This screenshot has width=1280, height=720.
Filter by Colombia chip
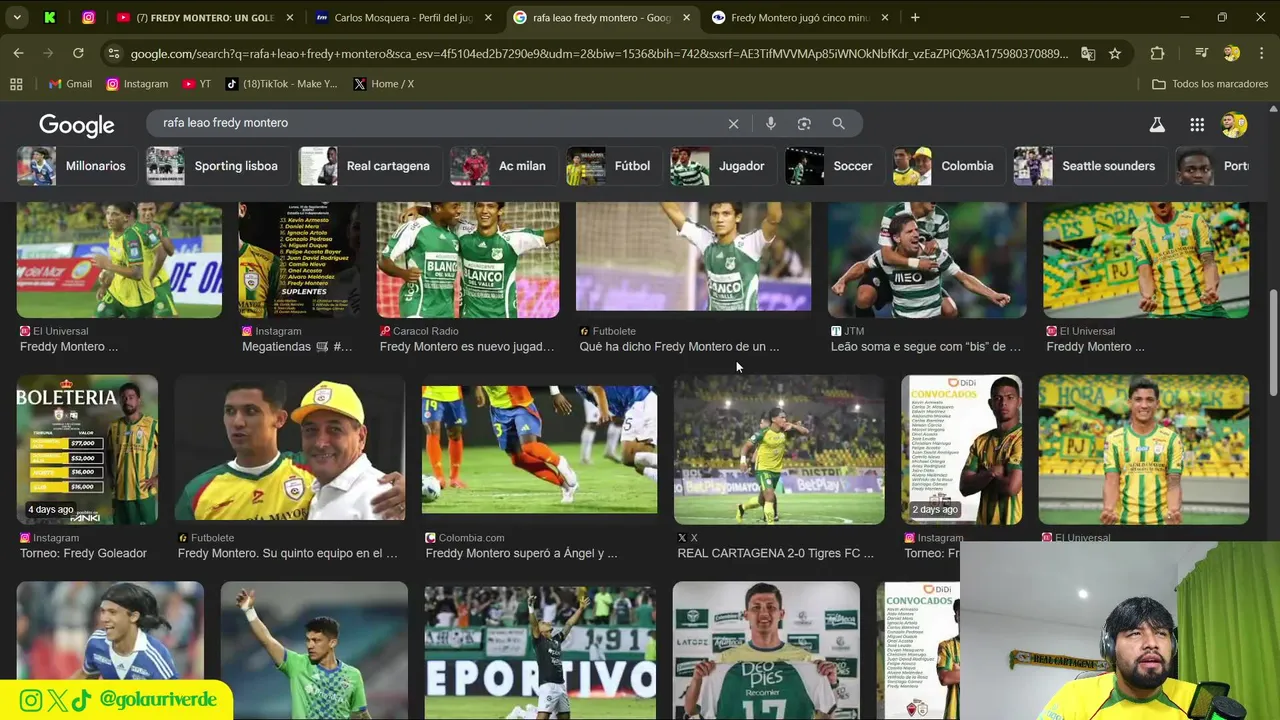tap(949, 166)
